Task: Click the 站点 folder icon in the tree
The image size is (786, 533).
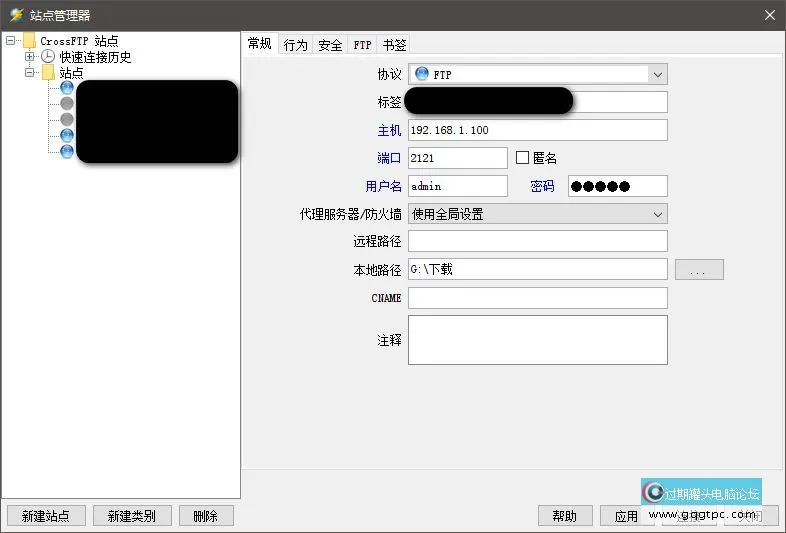Action: coord(48,73)
